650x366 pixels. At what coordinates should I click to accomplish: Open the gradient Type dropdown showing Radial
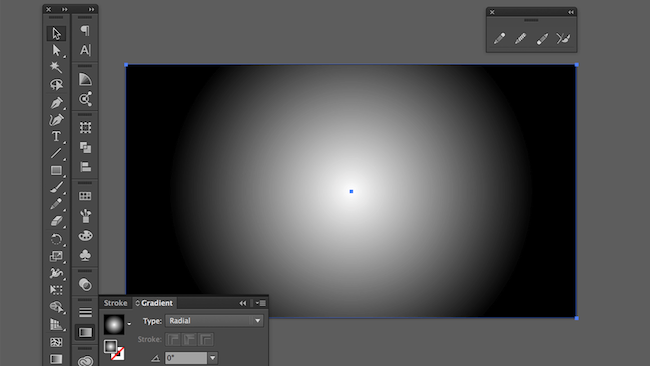click(214, 321)
